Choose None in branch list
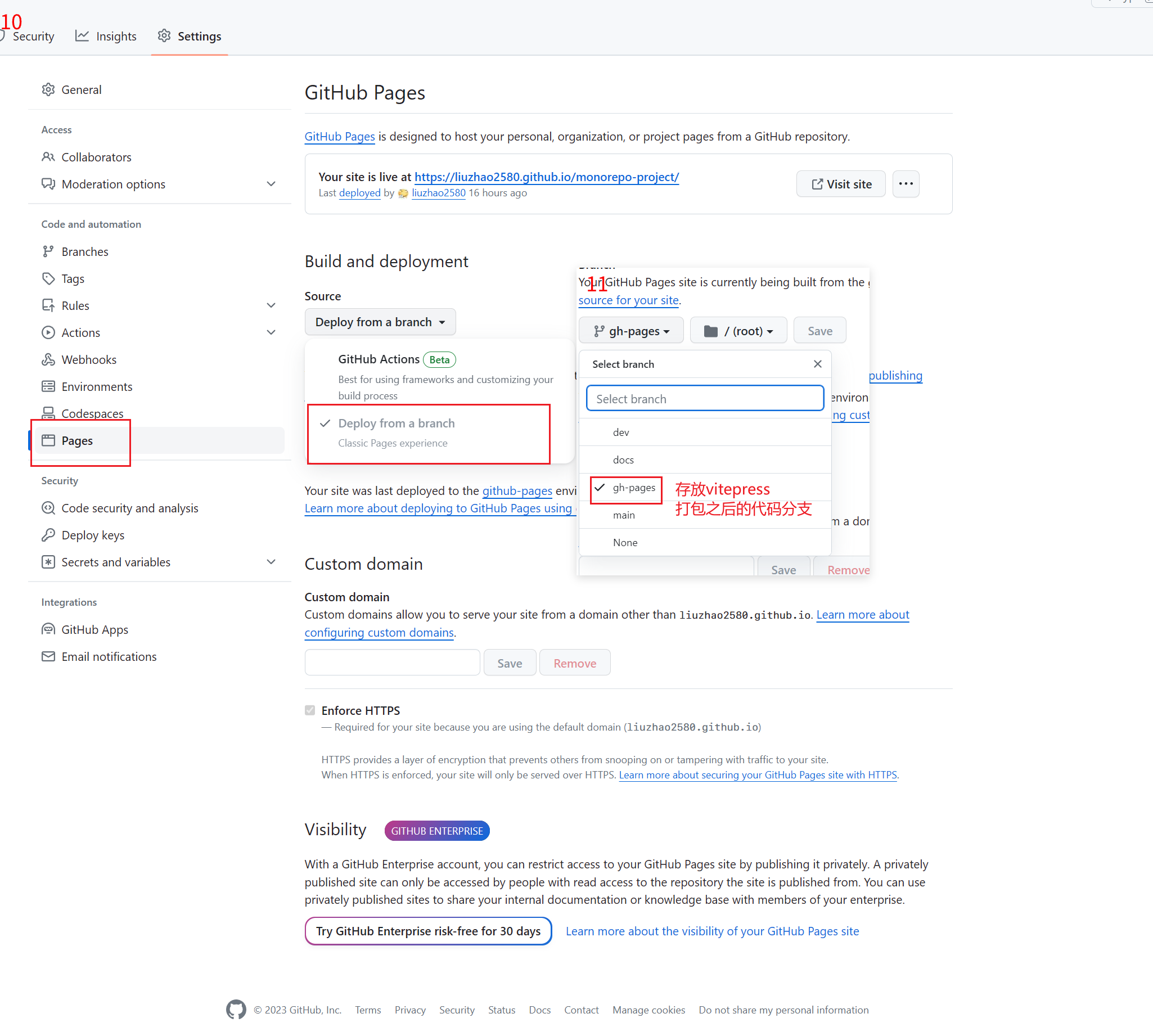1153x1036 pixels. 705,542
